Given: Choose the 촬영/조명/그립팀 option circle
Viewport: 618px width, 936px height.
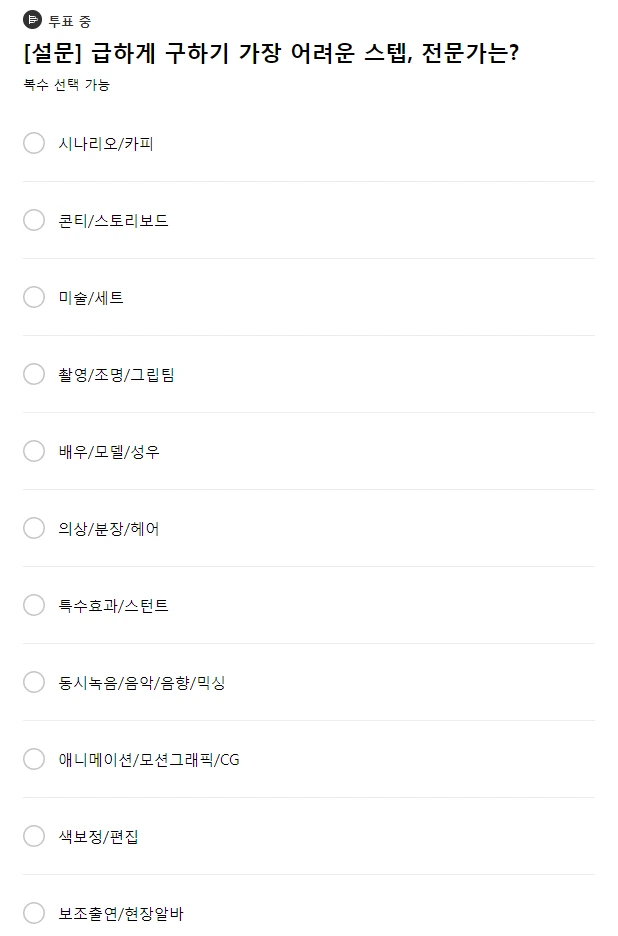Looking at the screenshot, I should tap(34, 374).
